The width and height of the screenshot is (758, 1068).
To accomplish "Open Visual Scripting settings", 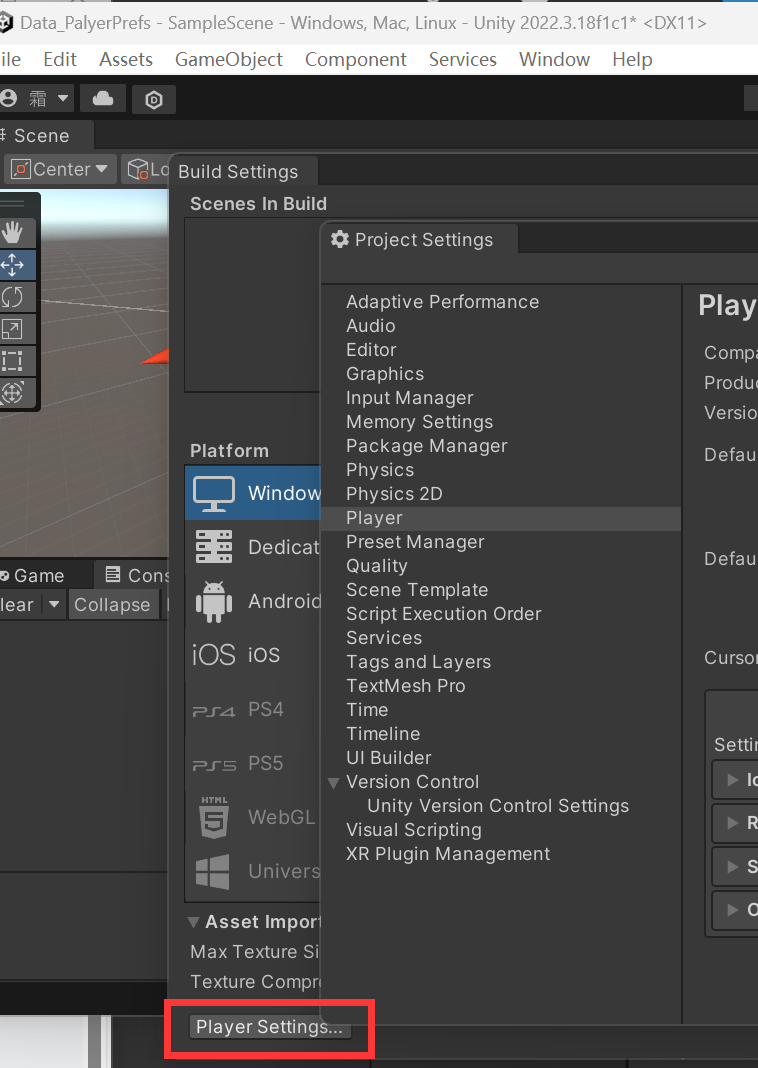I will [x=413, y=830].
